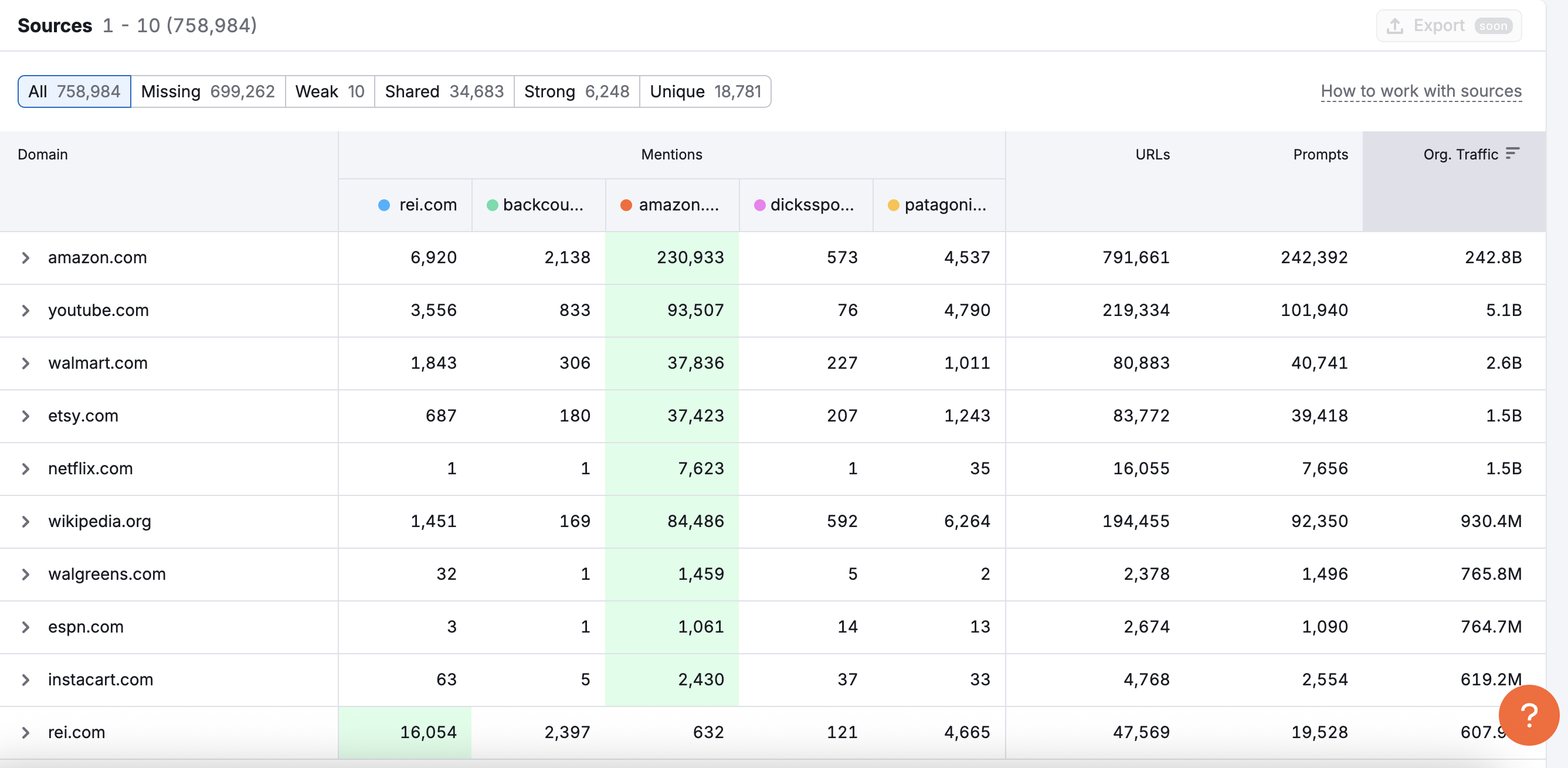
Task: Click the yellow legend dot for patagonia column
Action: [893, 205]
